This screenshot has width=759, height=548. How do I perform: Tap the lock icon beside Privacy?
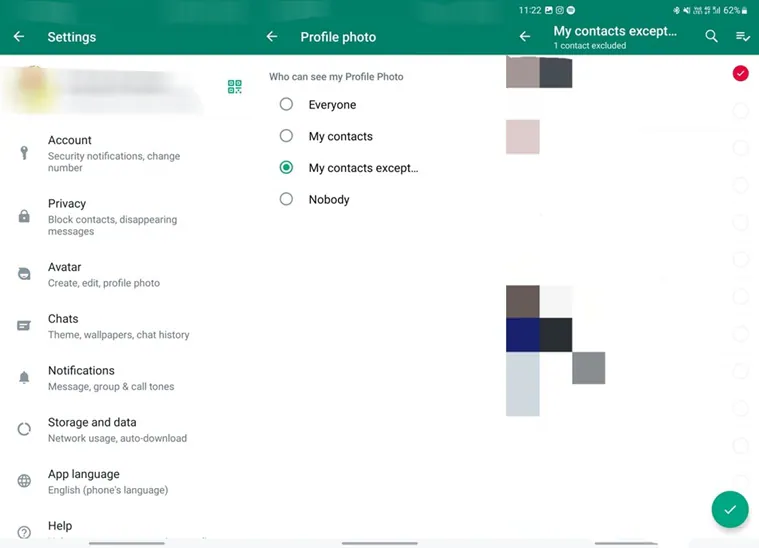click(24, 216)
